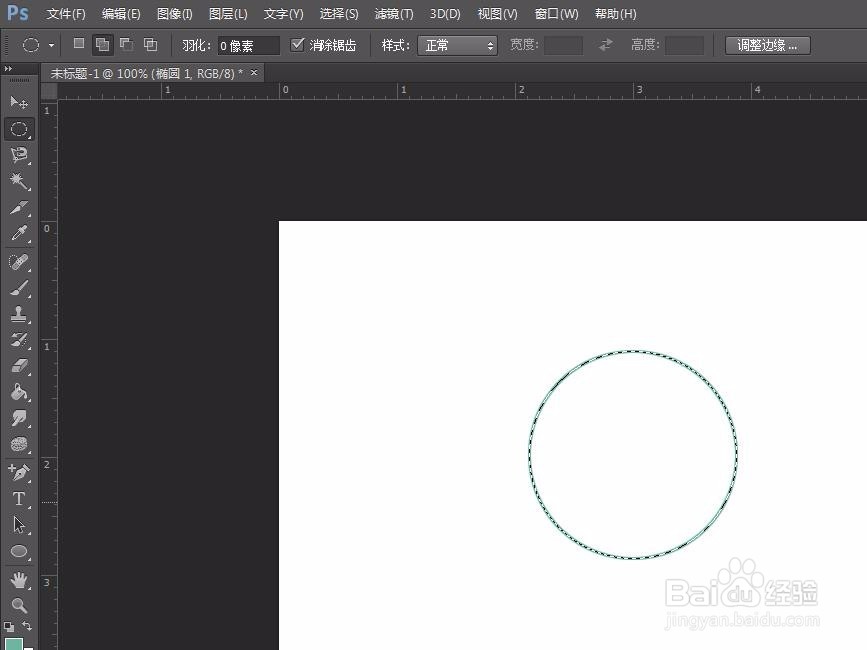Choose New Selection mode
Screen dimensions: 867x650
[79, 44]
